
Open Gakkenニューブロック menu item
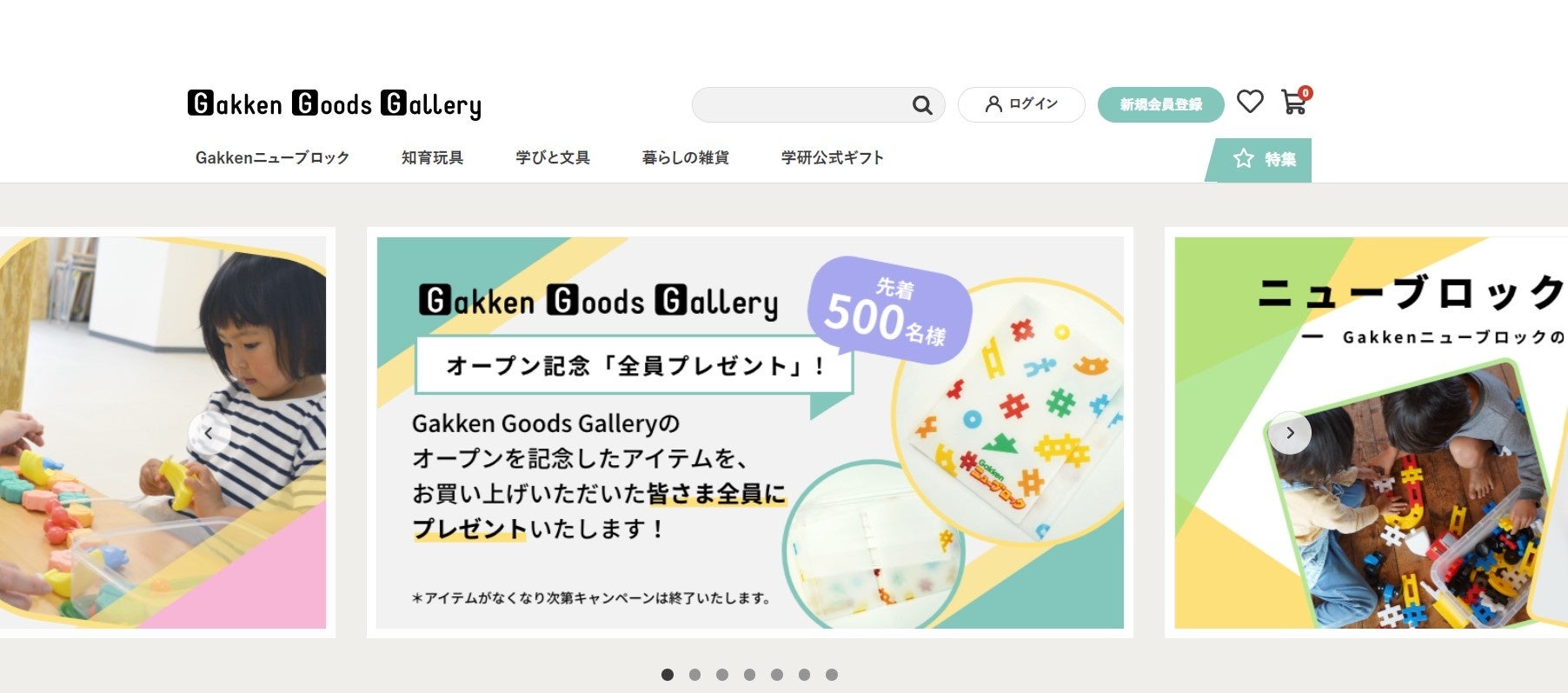pyautogui.click(x=272, y=157)
